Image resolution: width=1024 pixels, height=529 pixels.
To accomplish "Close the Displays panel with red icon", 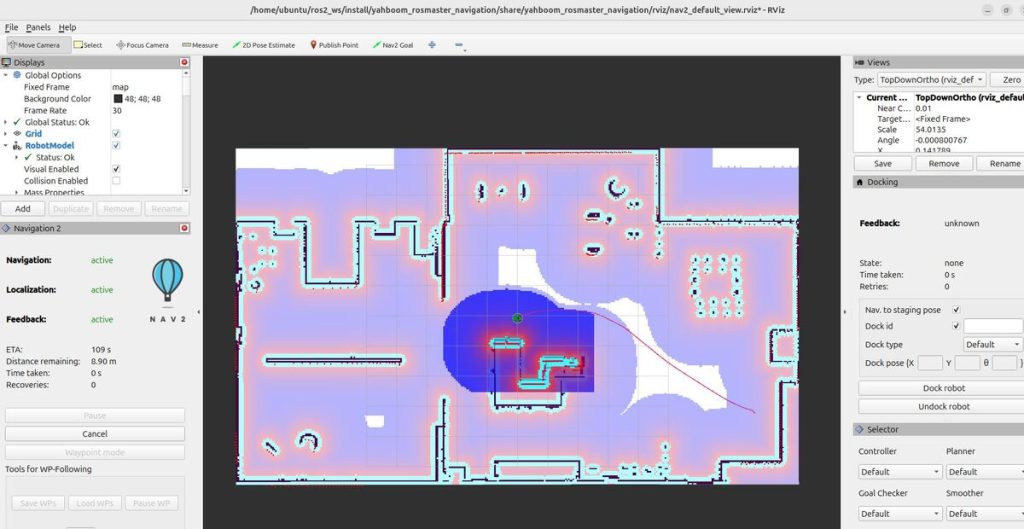I will click(184, 62).
